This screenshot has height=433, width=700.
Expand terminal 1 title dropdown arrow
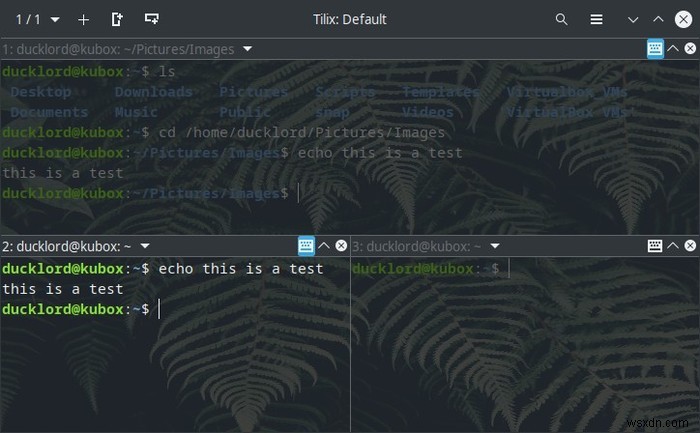point(247,49)
